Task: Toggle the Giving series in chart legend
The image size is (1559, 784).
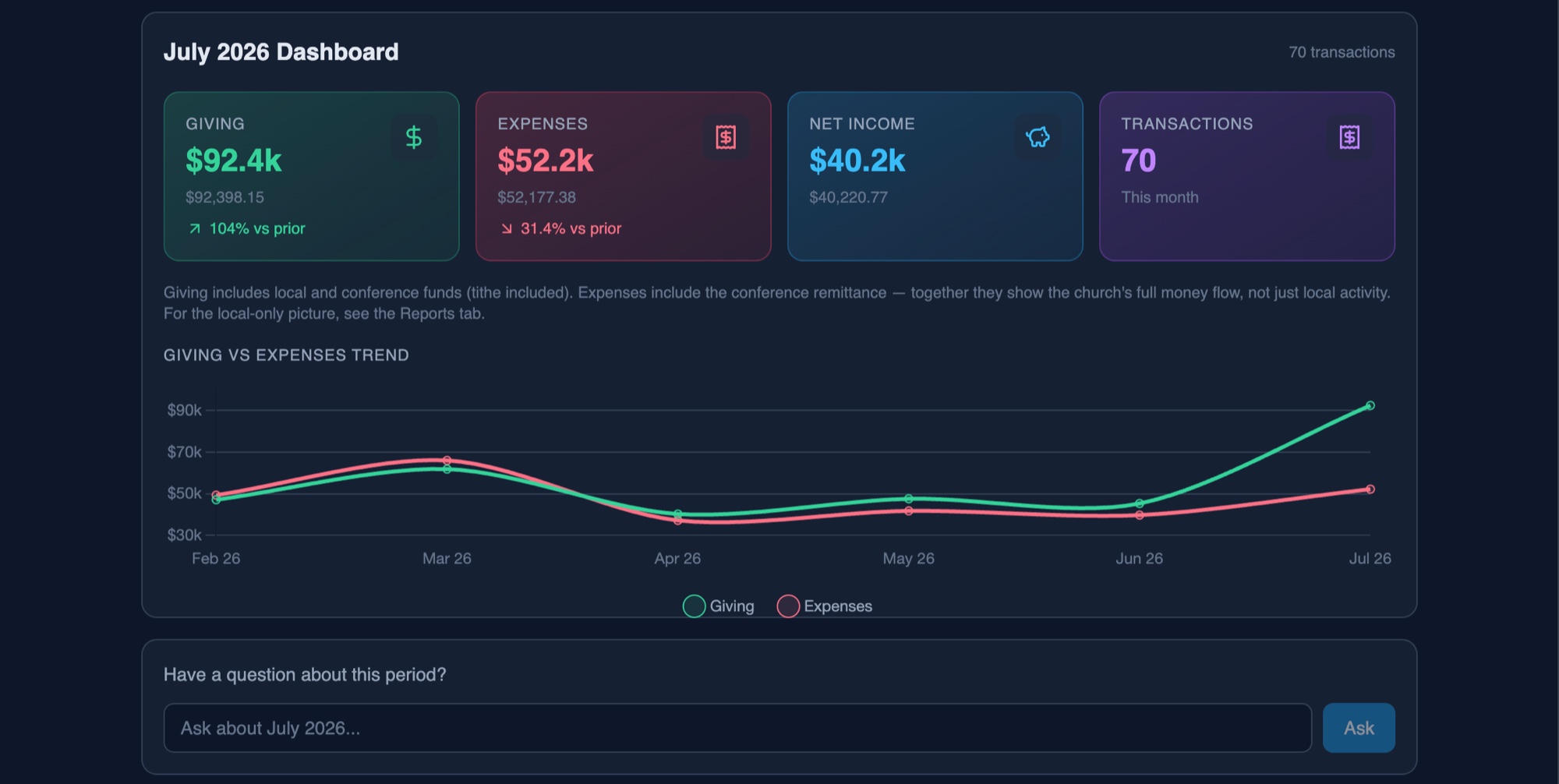Action: point(719,606)
